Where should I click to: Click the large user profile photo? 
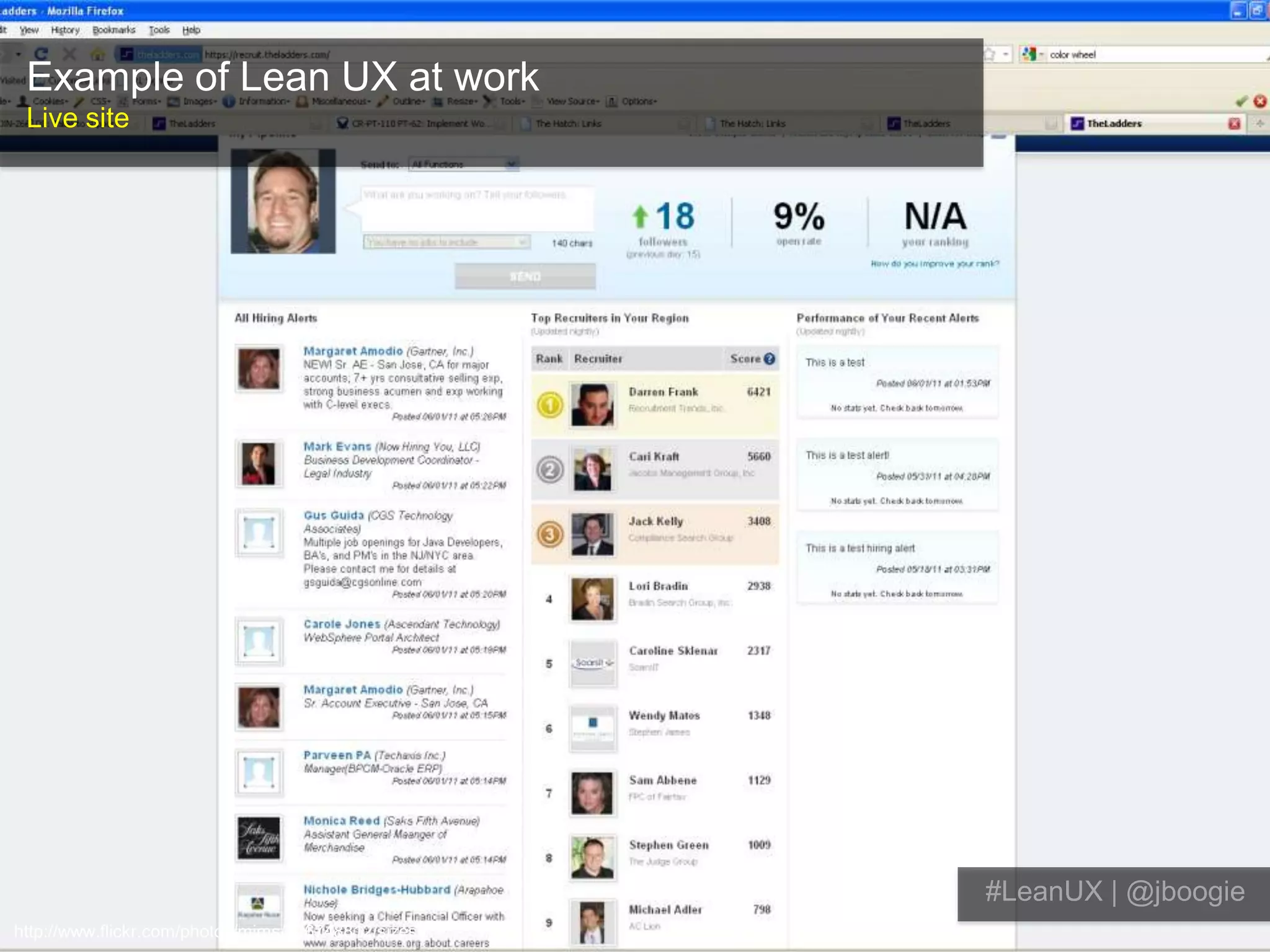point(283,201)
